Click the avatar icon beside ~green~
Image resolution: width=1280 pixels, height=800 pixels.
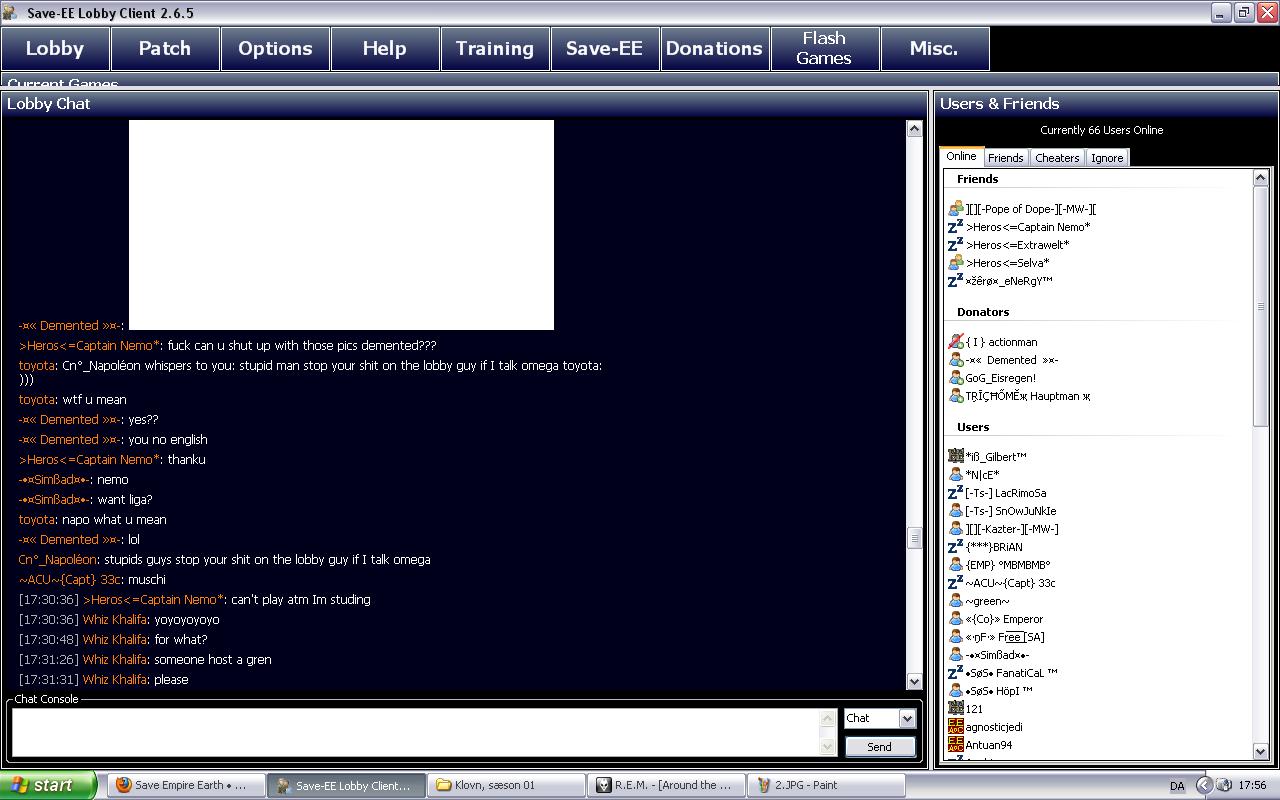click(x=955, y=601)
